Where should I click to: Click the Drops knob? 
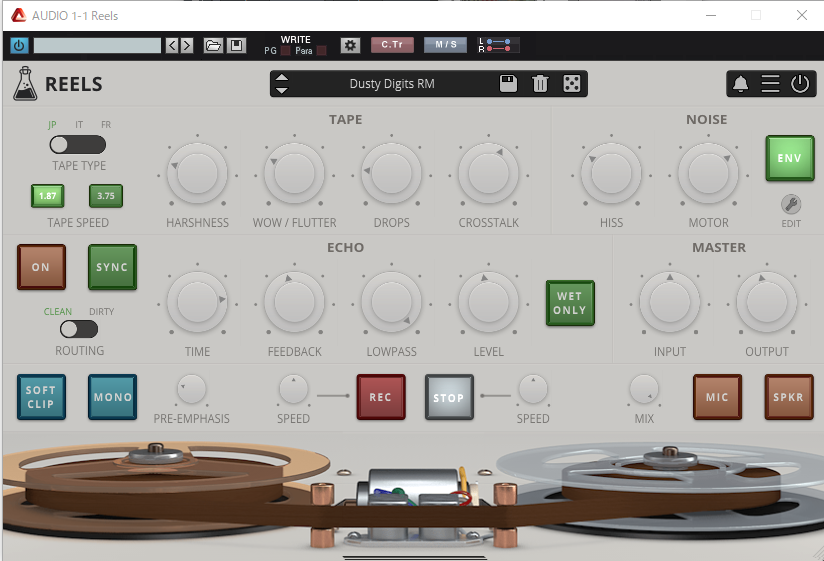(x=392, y=173)
